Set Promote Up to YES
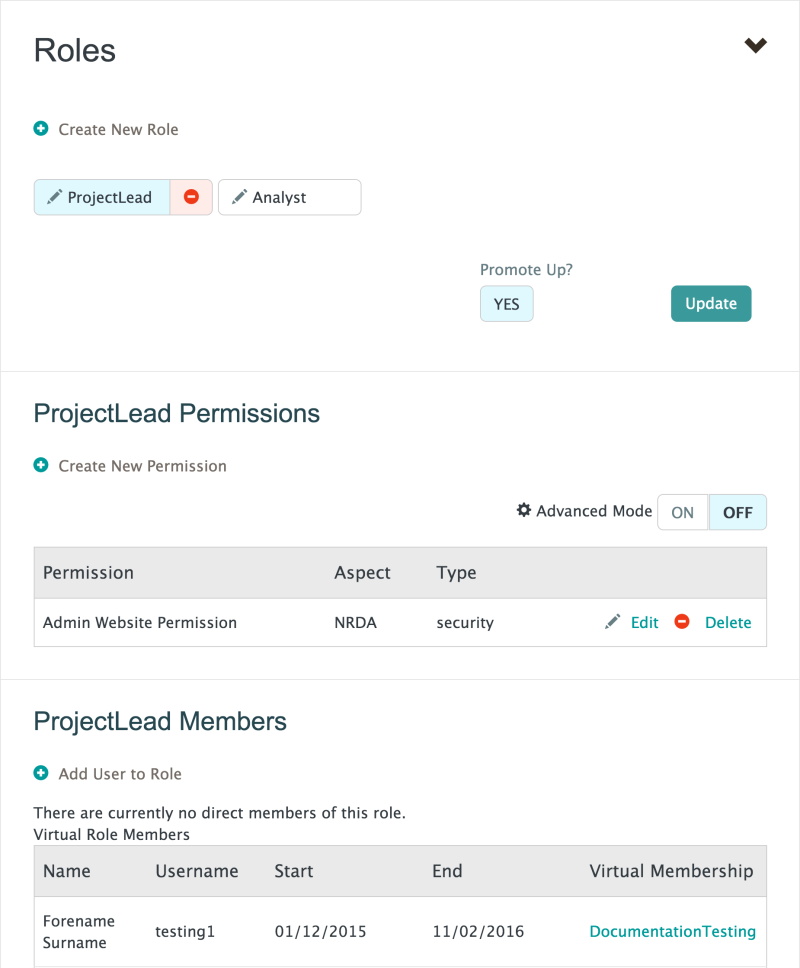The width and height of the screenshot is (800, 968). [x=506, y=303]
